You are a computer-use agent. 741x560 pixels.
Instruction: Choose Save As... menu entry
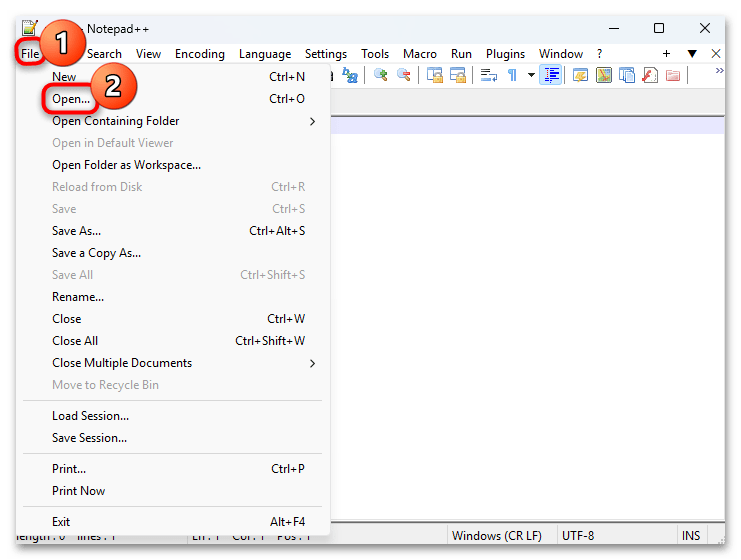point(173,231)
